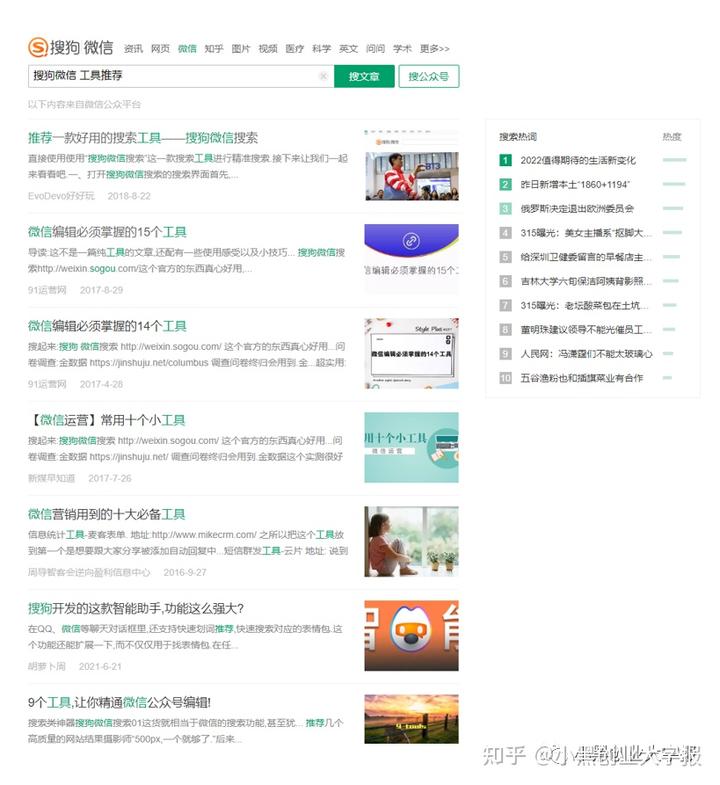This screenshot has width=720, height=785.
Task: Click thumbnail of girl sitting by window
Action: point(412,541)
